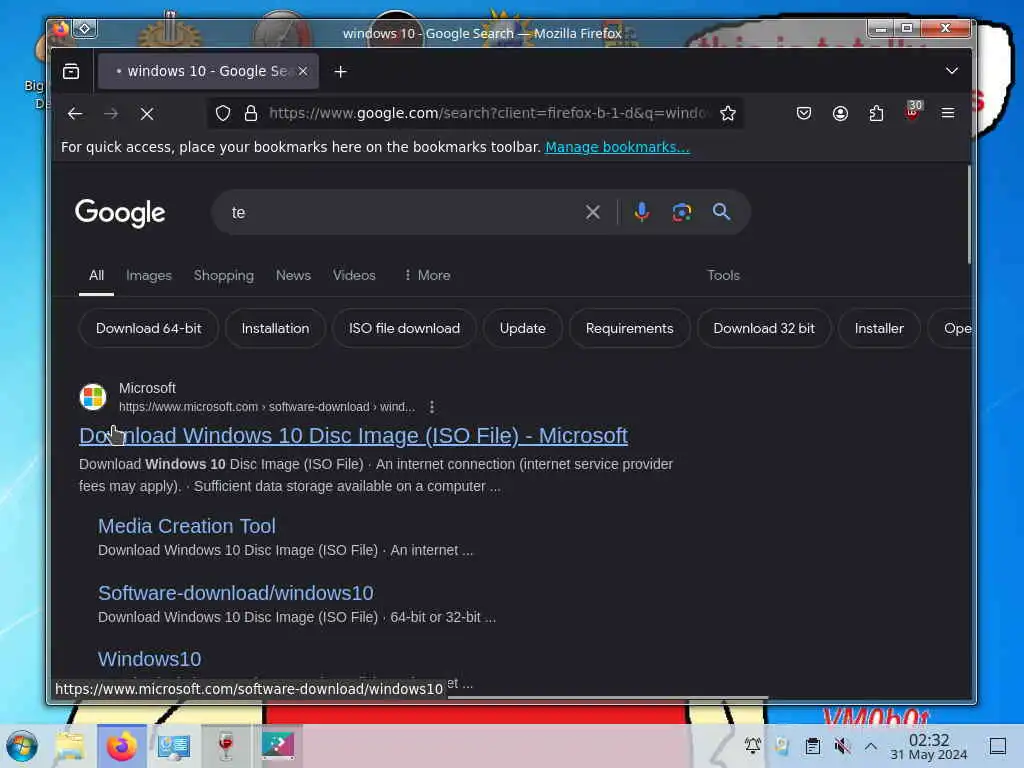This screenshot has width=1024, height=768.
Task: Clear the Google search box text
Action: click(593, 212)
